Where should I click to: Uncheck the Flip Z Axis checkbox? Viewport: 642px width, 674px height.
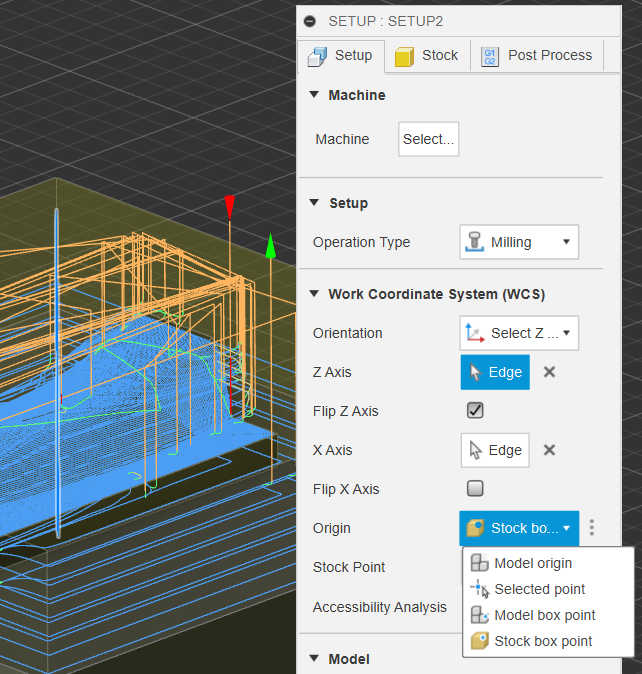pyautogui.click(x=476, y=411)
